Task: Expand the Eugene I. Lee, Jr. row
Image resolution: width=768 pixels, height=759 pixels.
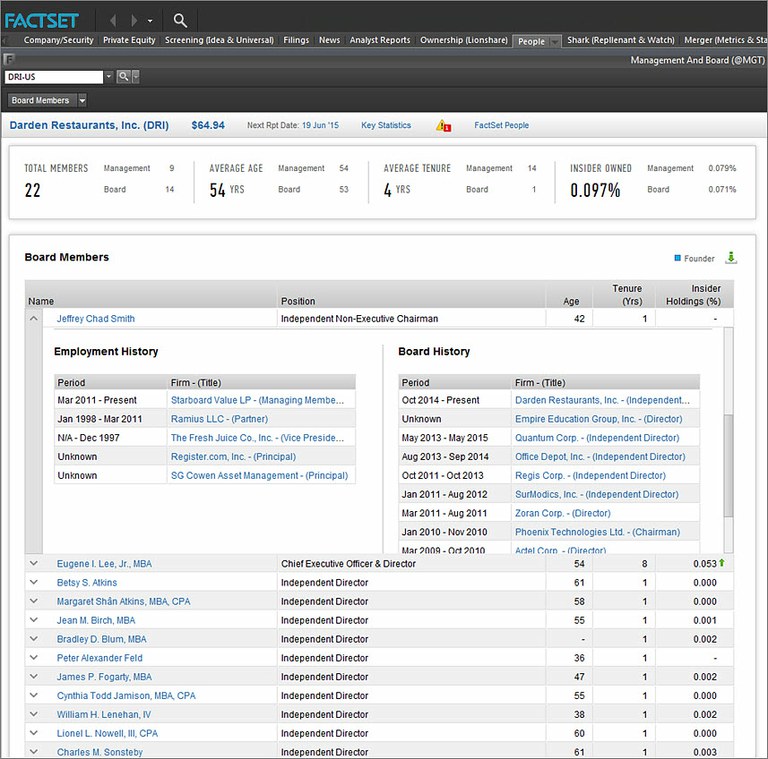Action: [x=33, y=564]
